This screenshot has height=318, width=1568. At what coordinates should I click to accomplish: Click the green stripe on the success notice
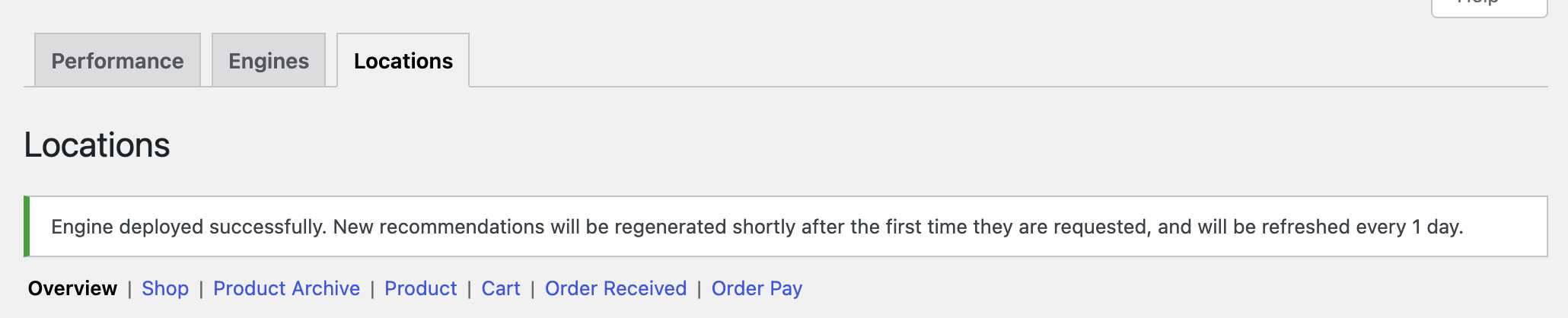(x=27, y=227)
